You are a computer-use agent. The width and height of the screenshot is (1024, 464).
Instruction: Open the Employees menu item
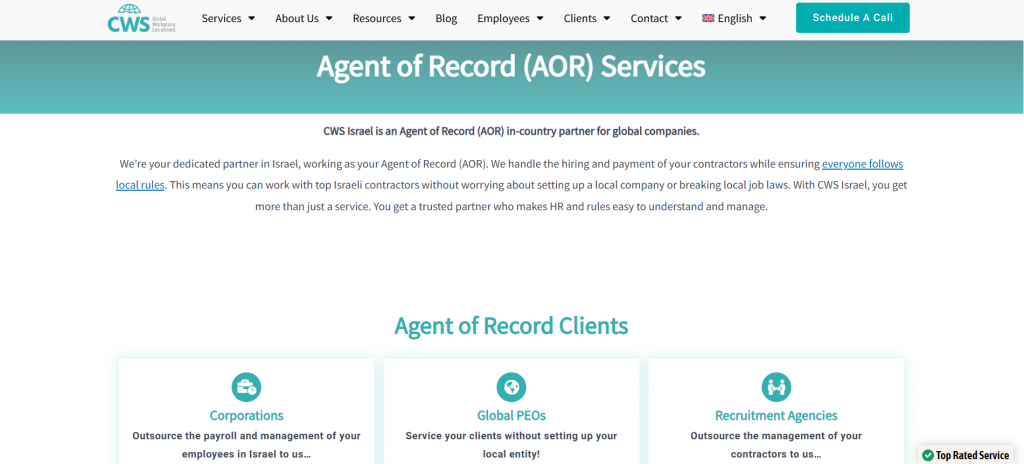[x=504, y=18]
